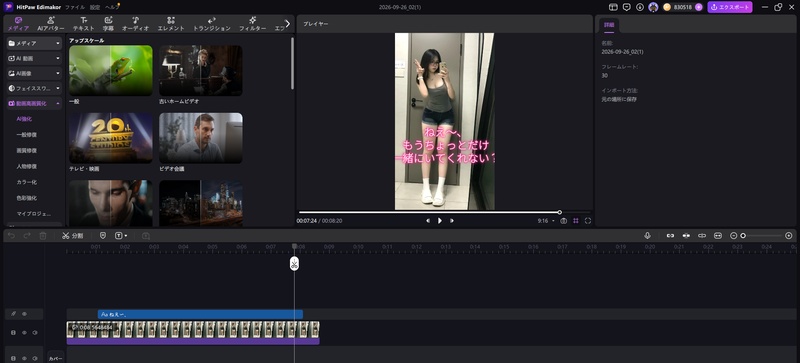Toggle the link clips icon in timeline toolbar
800x363 pixels.
click(x=670, y=235)
